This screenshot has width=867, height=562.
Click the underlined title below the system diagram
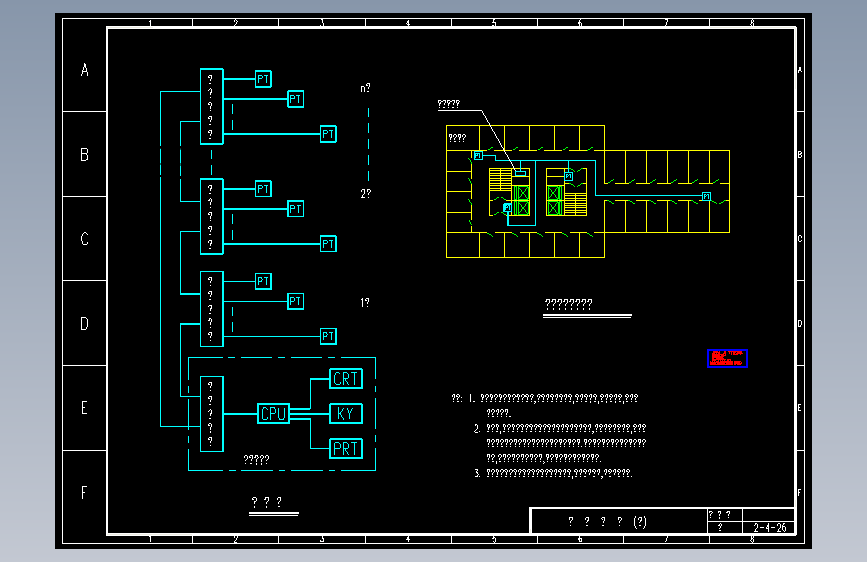click(x=267, y=502)
